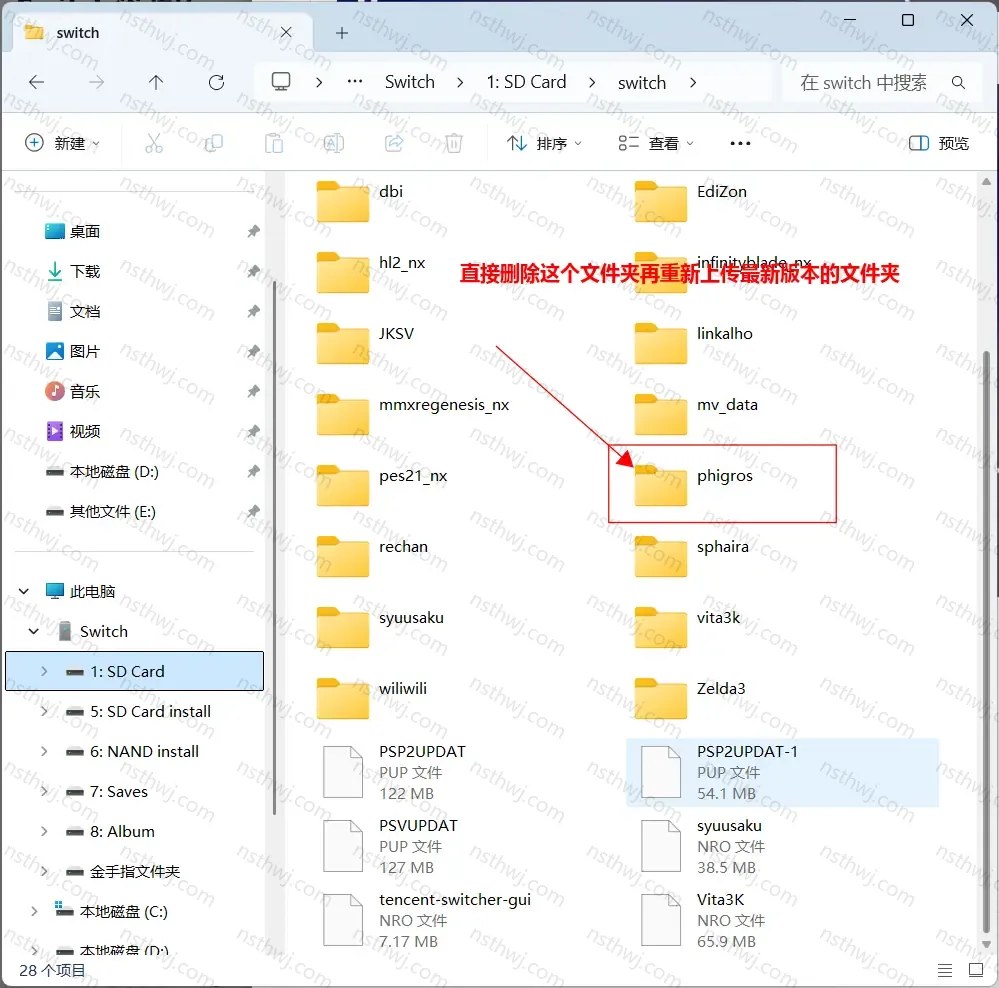Click the Cut scissors icon
This screenshot has height=988, width=999.
154,143
